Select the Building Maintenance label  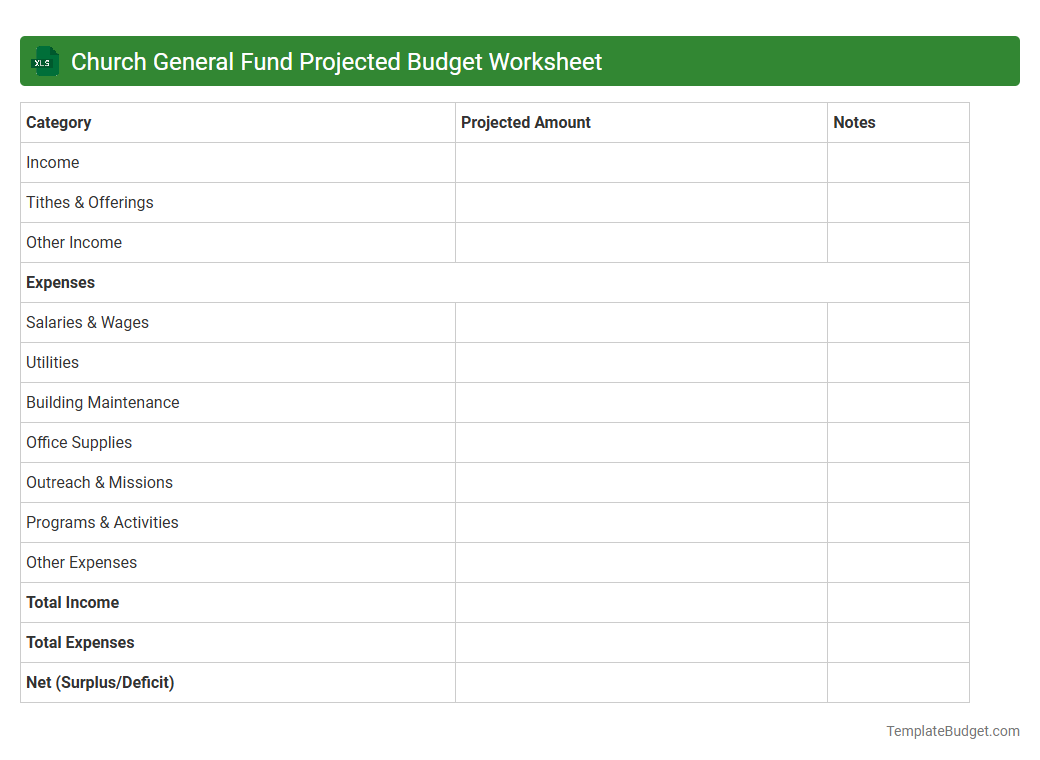102,402
